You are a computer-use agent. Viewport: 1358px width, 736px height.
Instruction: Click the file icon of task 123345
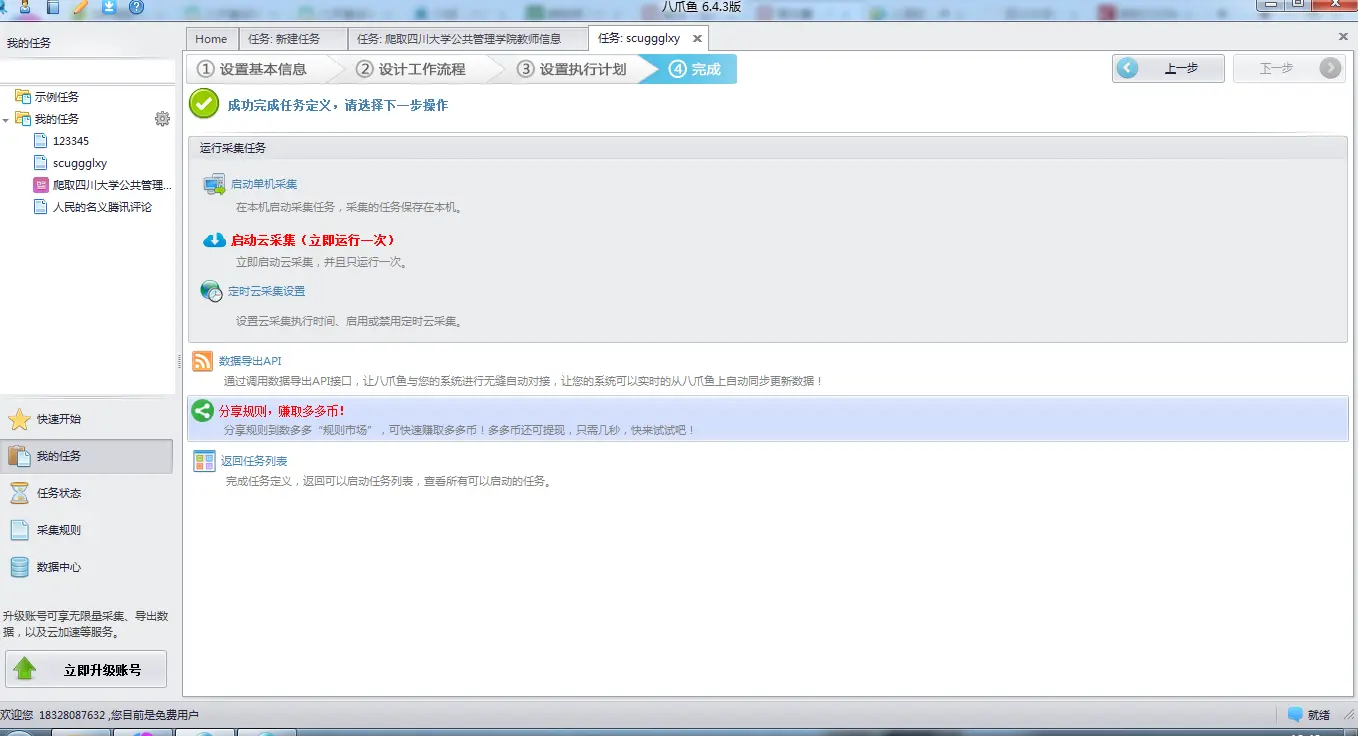(x=41, y=141)
